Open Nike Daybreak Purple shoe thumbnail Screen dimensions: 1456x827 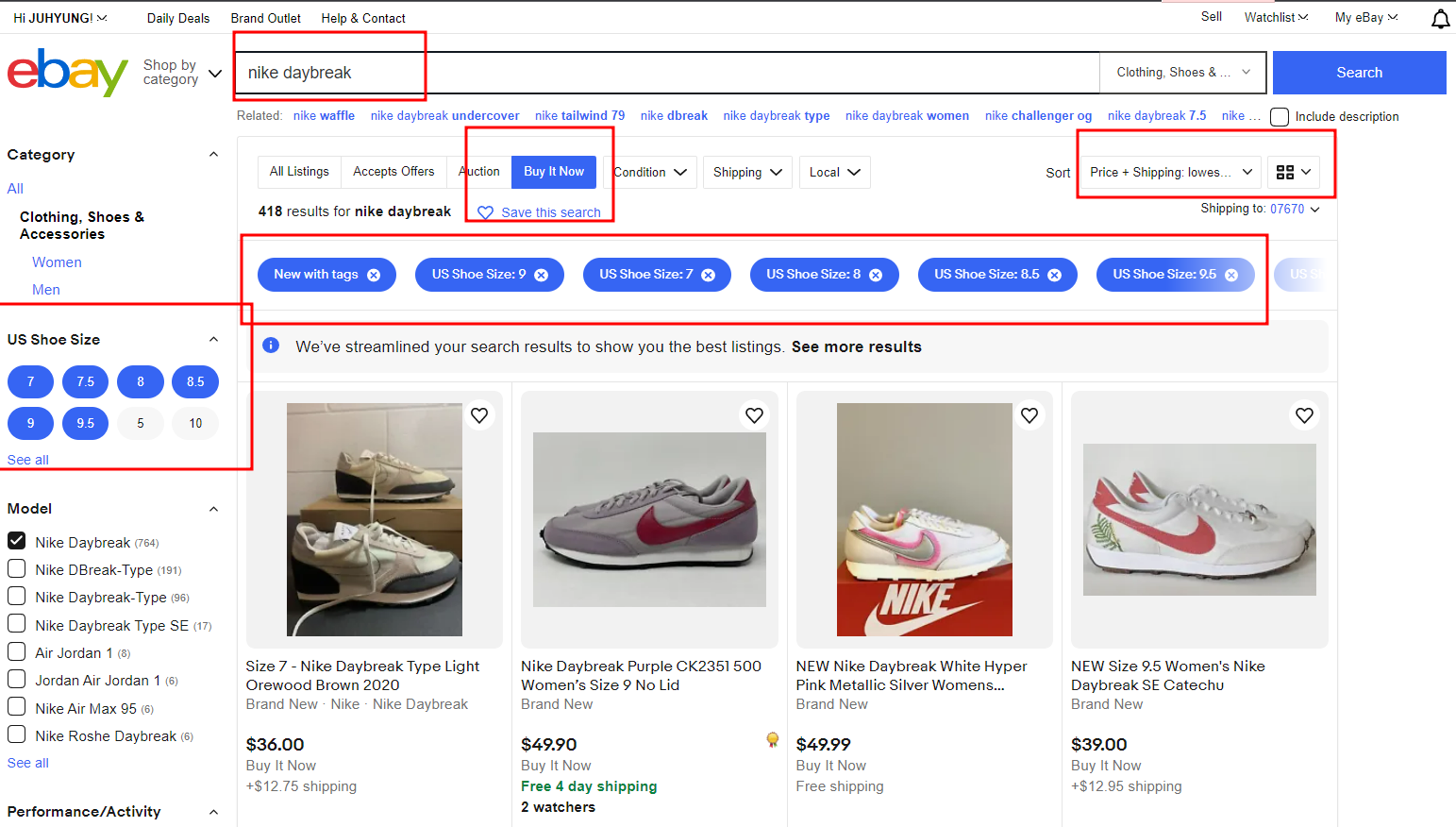649,519
